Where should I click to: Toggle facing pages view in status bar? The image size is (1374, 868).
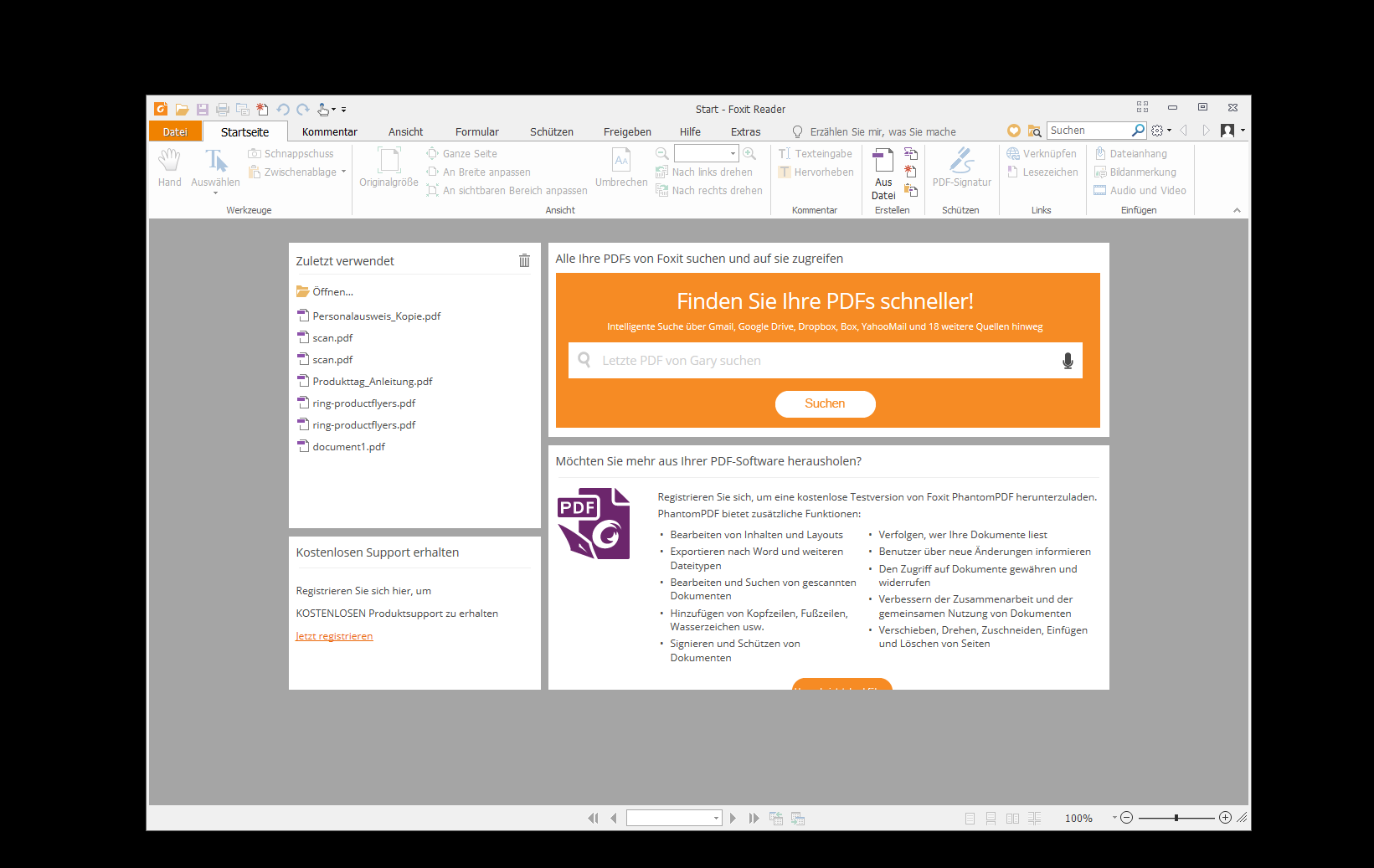1012,819
